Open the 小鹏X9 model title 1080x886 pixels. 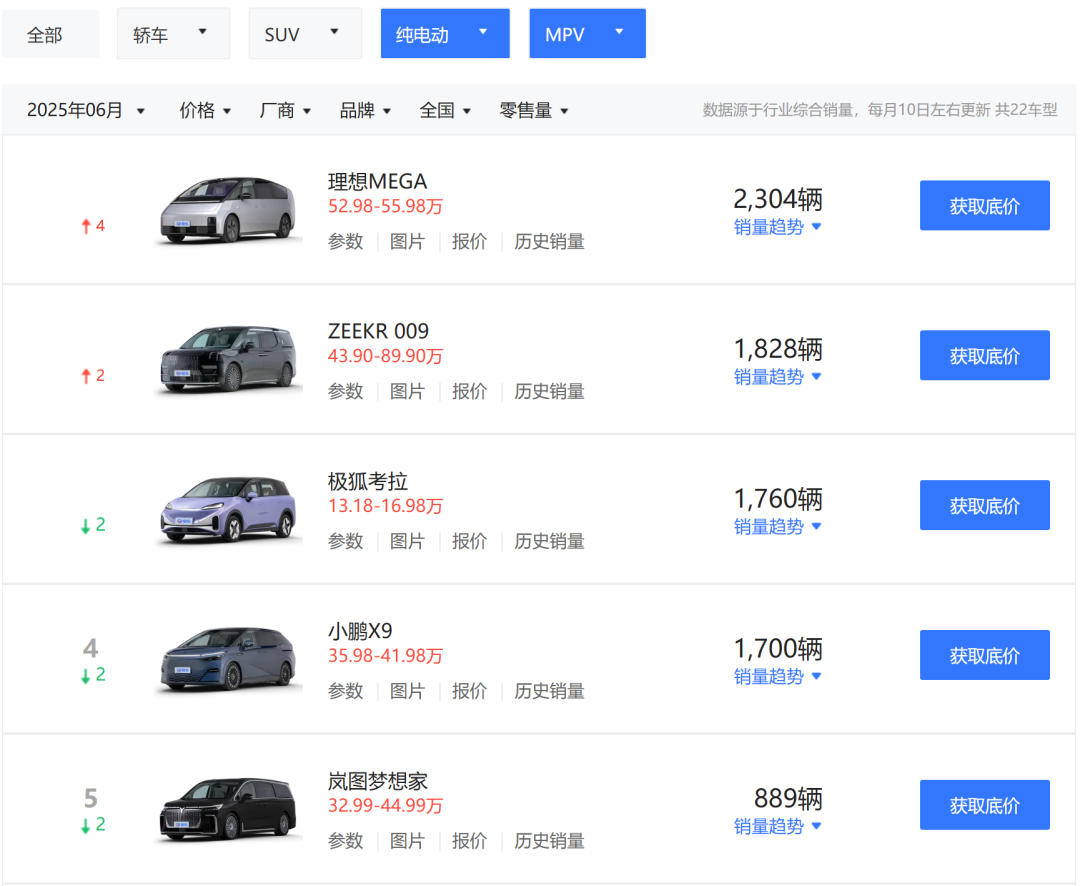coord(360,631)
